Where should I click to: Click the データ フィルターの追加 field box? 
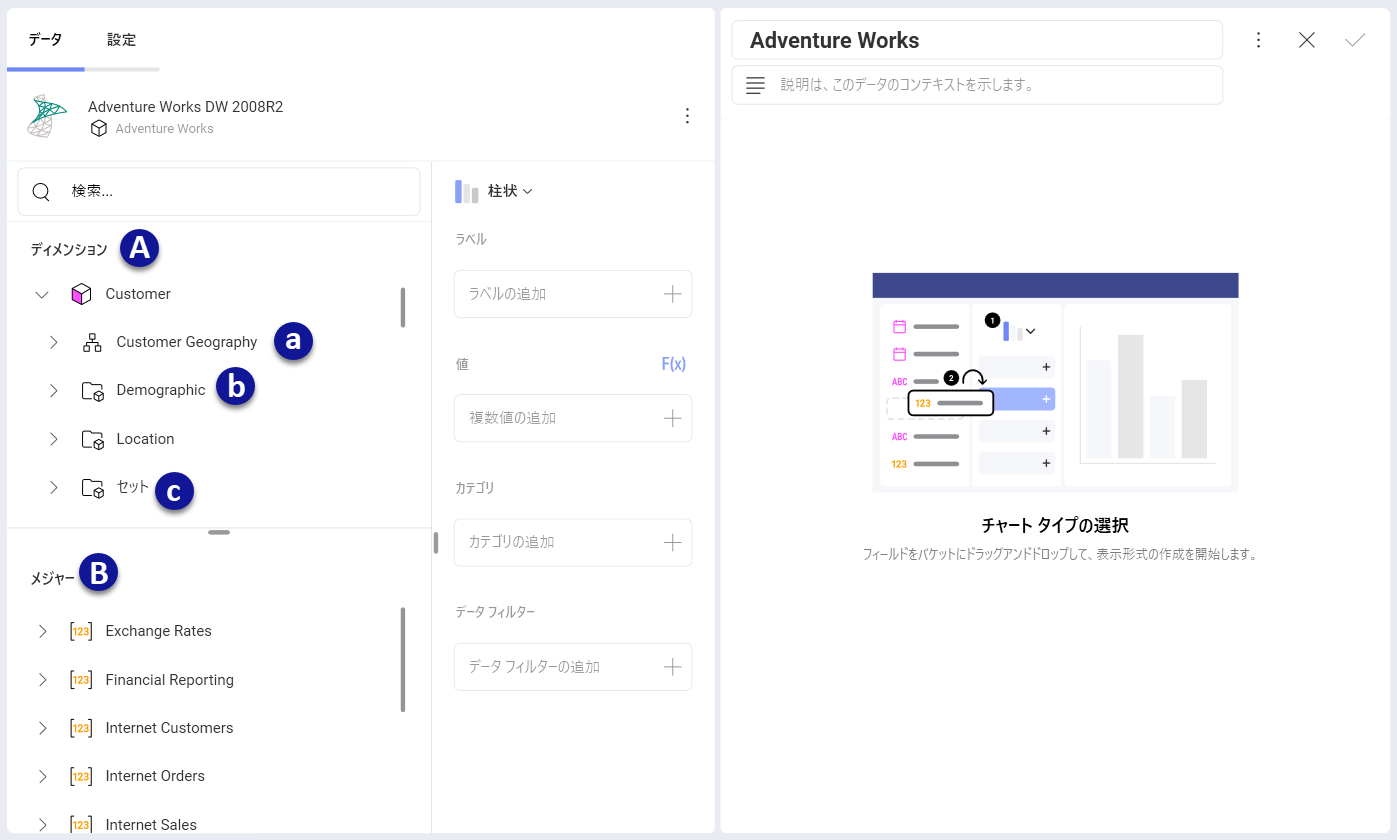coord(573,667)
